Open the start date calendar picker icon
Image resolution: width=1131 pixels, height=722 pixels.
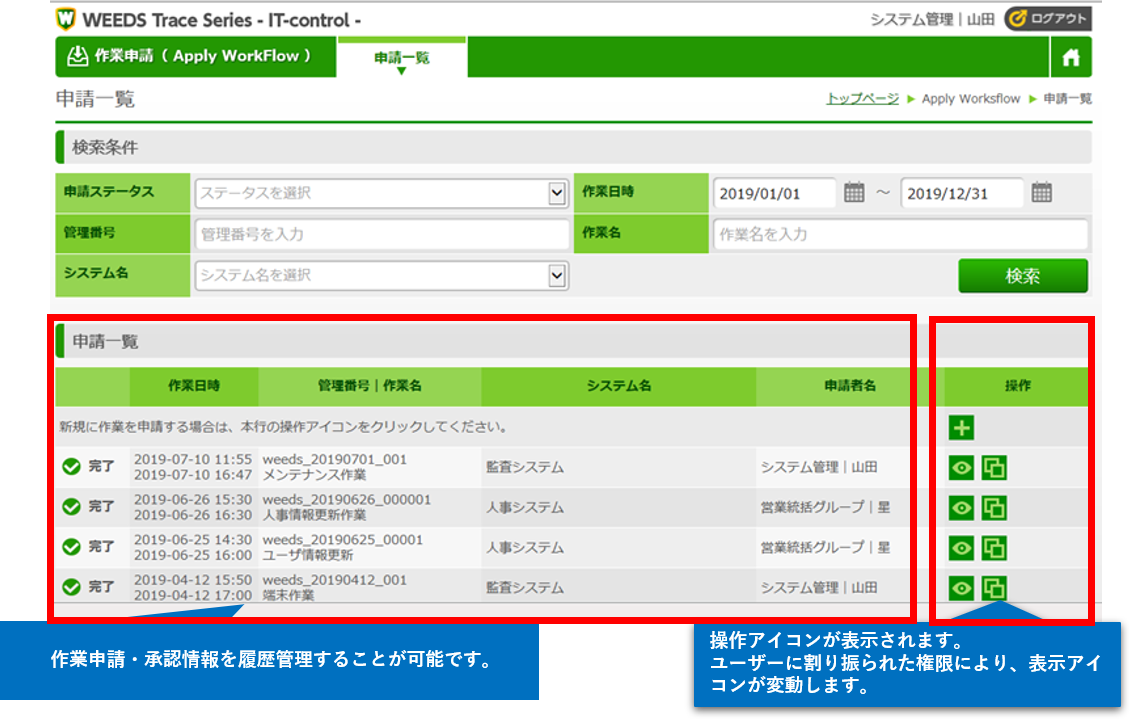[854, 193]
